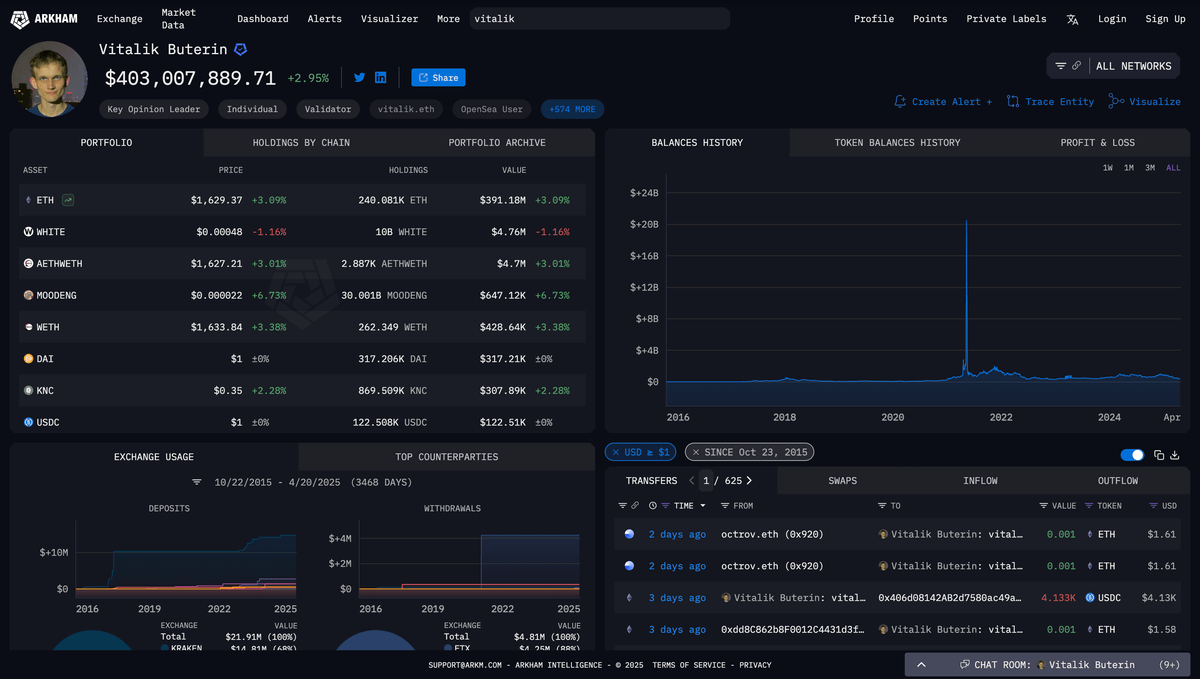Screen dimensions: 1200x679
Task: Click the verified badge beside Vitalik Buterin
Action: click(240, 49)
